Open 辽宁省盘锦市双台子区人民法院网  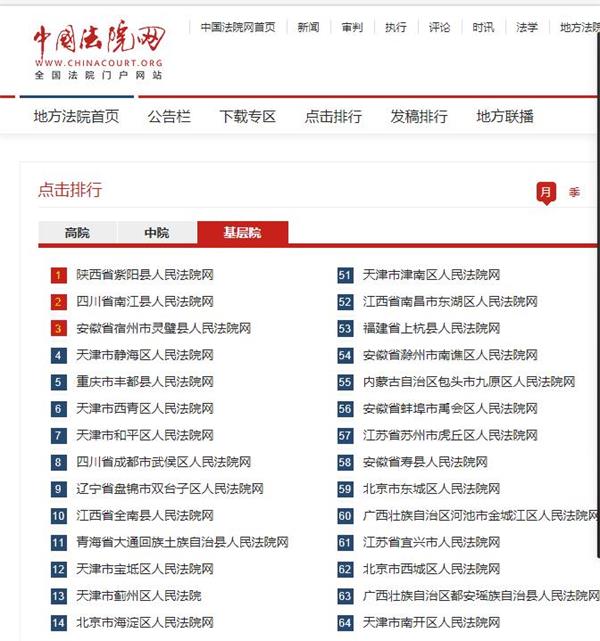point(170,489)
